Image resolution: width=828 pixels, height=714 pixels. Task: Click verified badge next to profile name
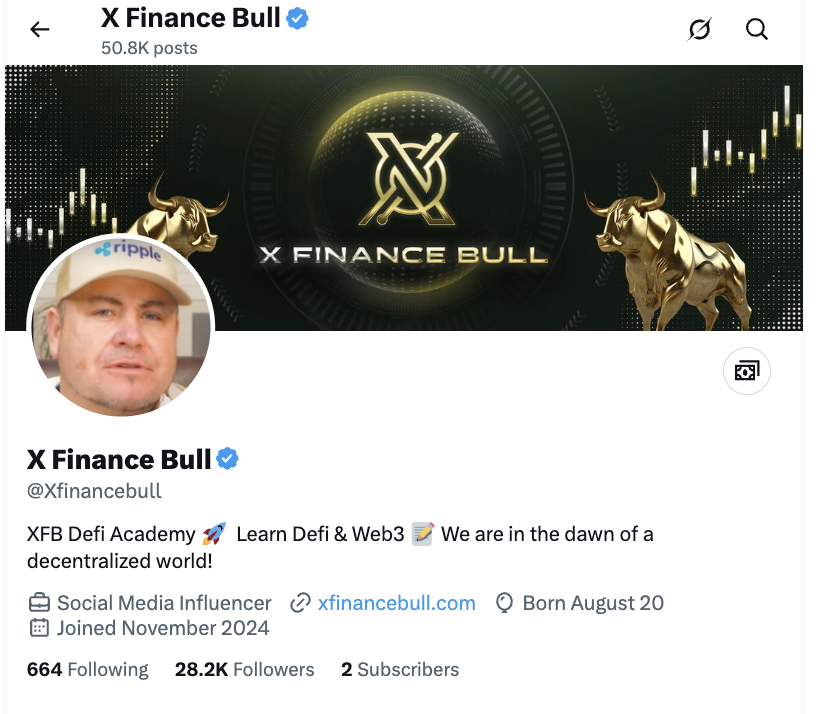(x=228, y=459)
